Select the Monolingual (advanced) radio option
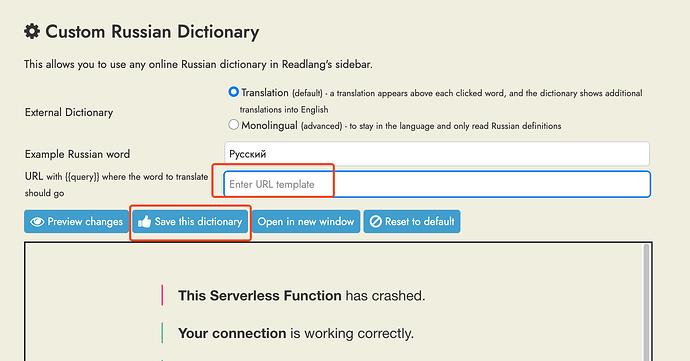The image size is (690, 361). (x=233, y=125)
